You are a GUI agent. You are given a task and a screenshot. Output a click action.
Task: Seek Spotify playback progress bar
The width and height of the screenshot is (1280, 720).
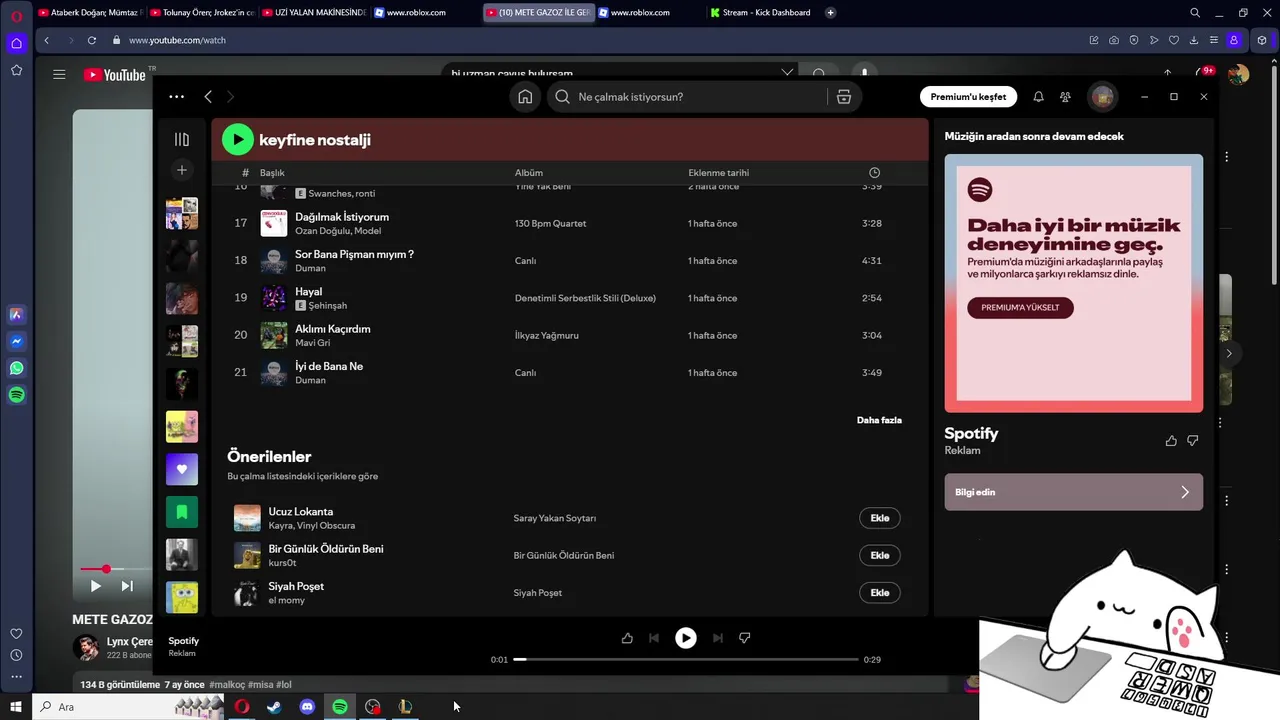[x=686, y=660]
